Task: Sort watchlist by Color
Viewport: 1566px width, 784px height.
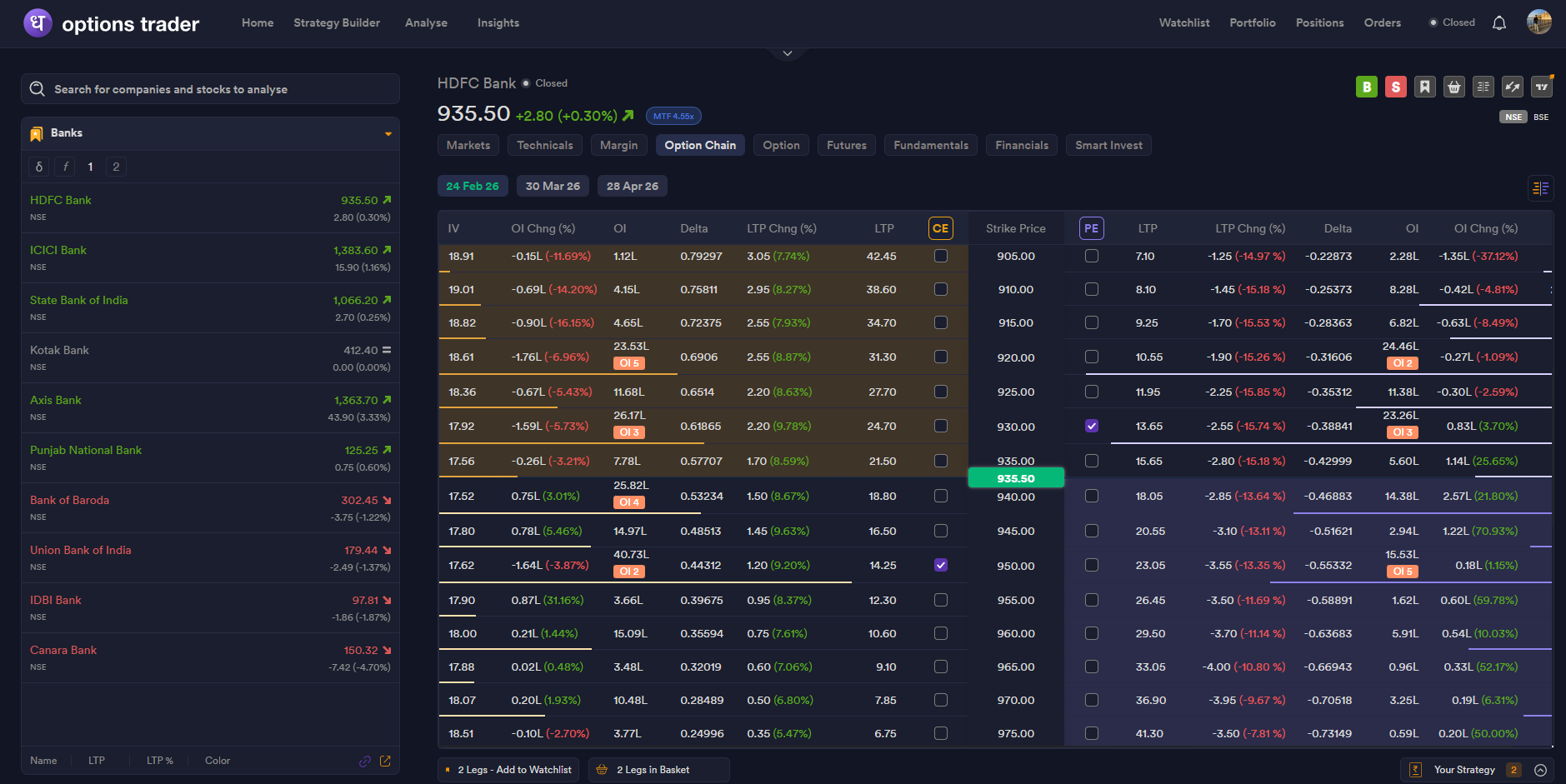Action: pos(218,761)
